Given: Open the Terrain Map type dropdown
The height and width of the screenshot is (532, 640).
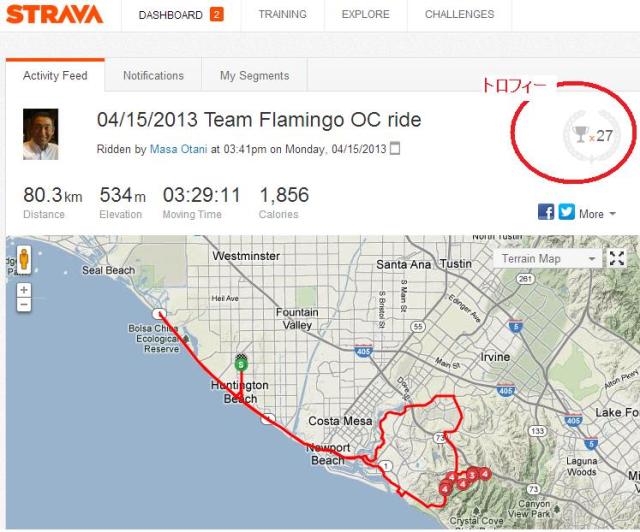Looking at the screenshot, I should pos(549,258).
